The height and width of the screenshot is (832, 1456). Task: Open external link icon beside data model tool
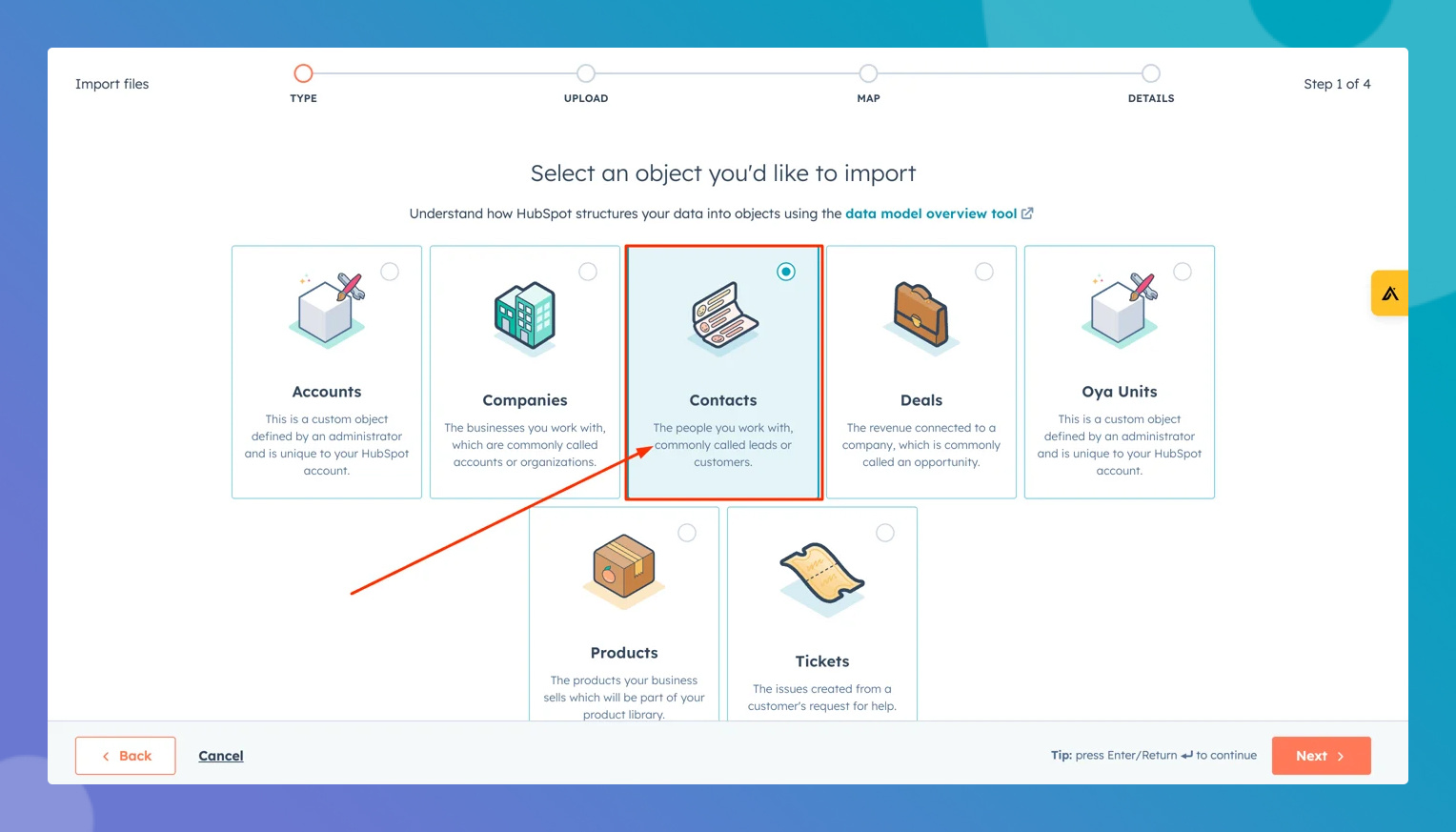tap(1027, 213)
